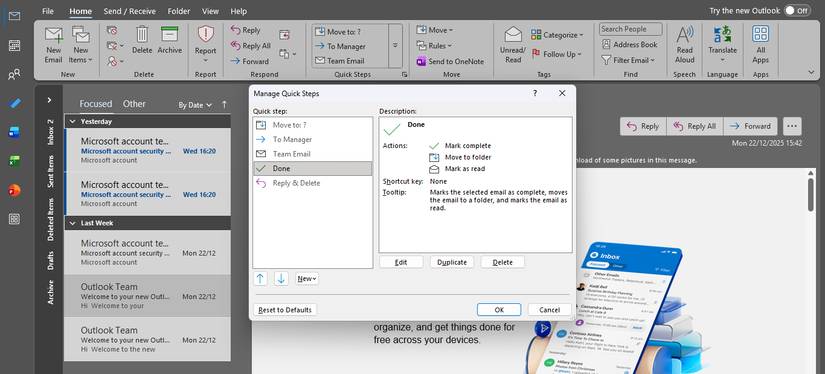Select the Other inbox tab
The image size is (825, 374).
tap(134, 104)
